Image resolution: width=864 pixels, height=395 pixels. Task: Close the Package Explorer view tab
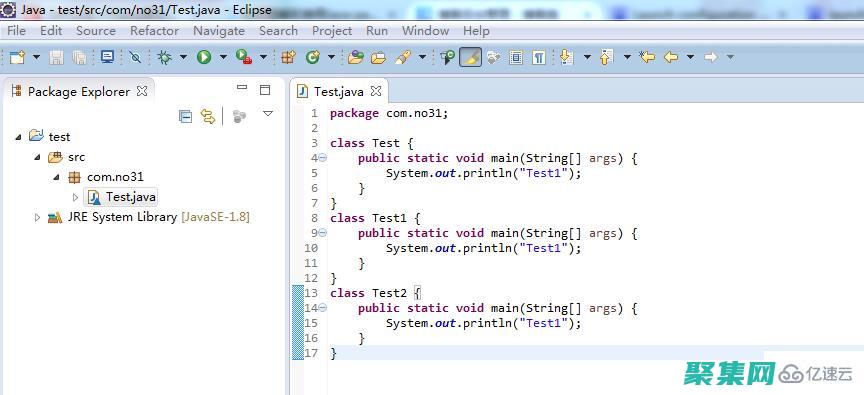(142, 91)
